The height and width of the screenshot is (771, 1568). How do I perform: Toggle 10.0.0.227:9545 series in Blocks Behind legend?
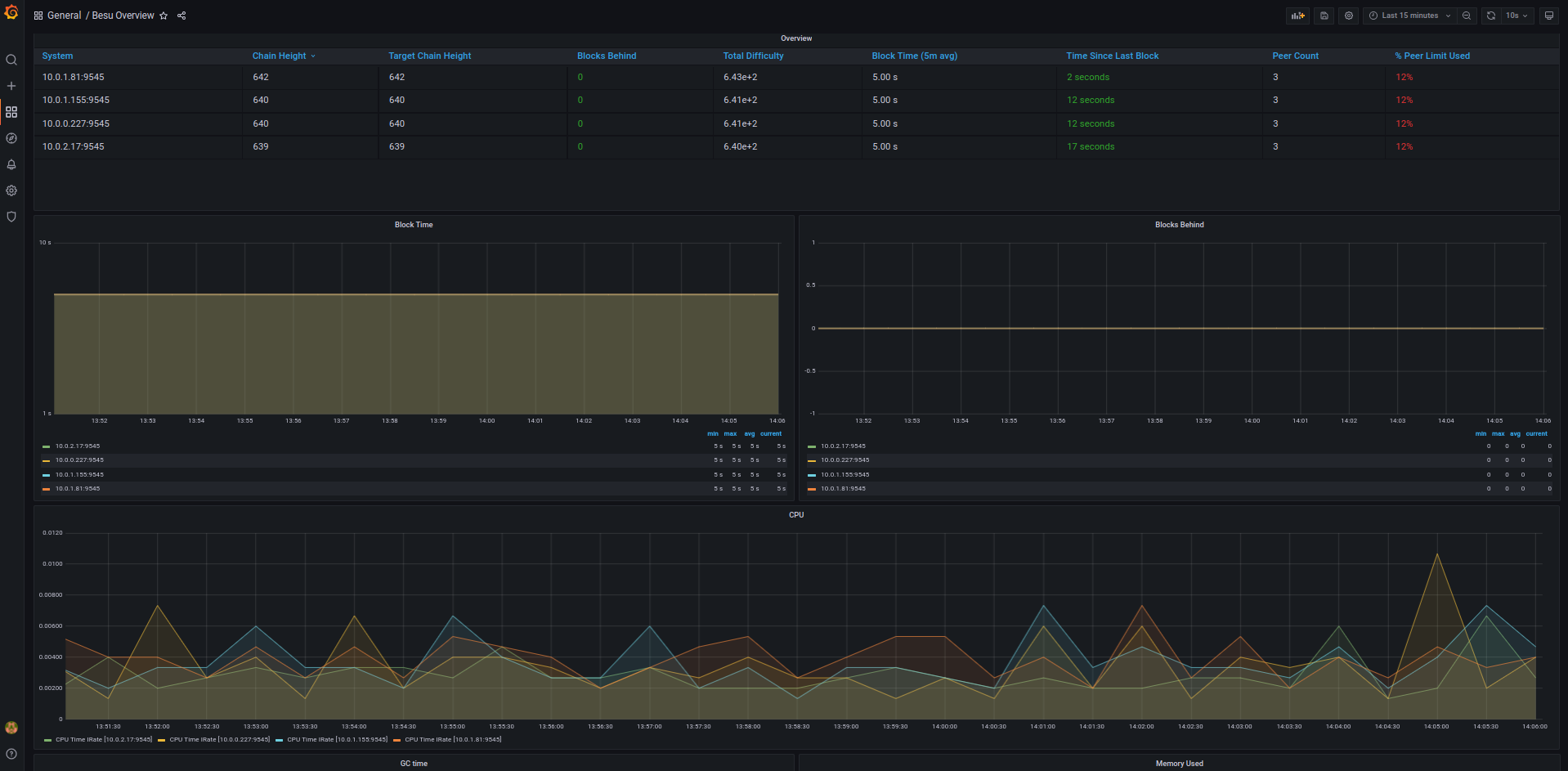845,459
